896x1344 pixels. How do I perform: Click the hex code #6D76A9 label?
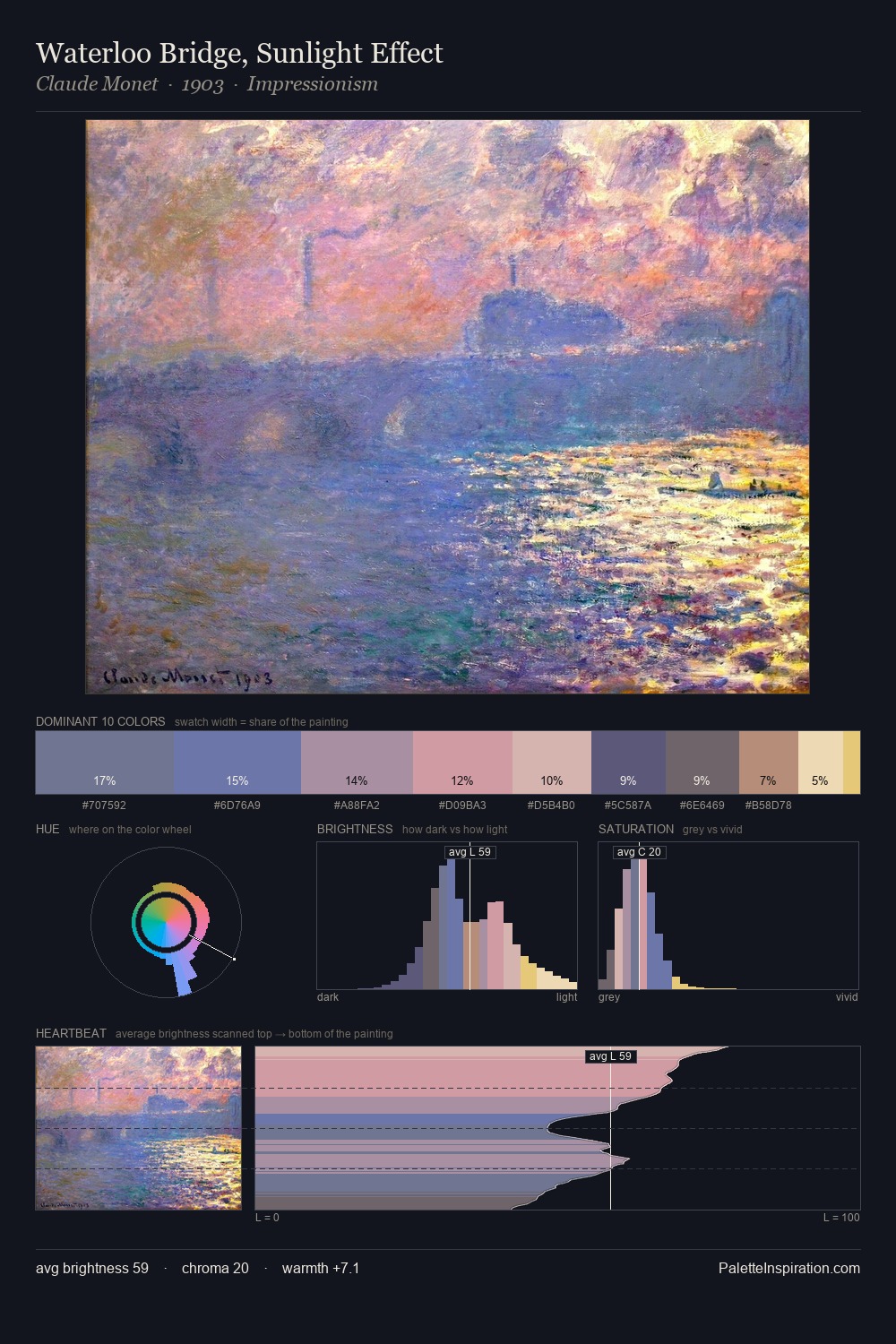pyautogui.click(x=237, y=806)
